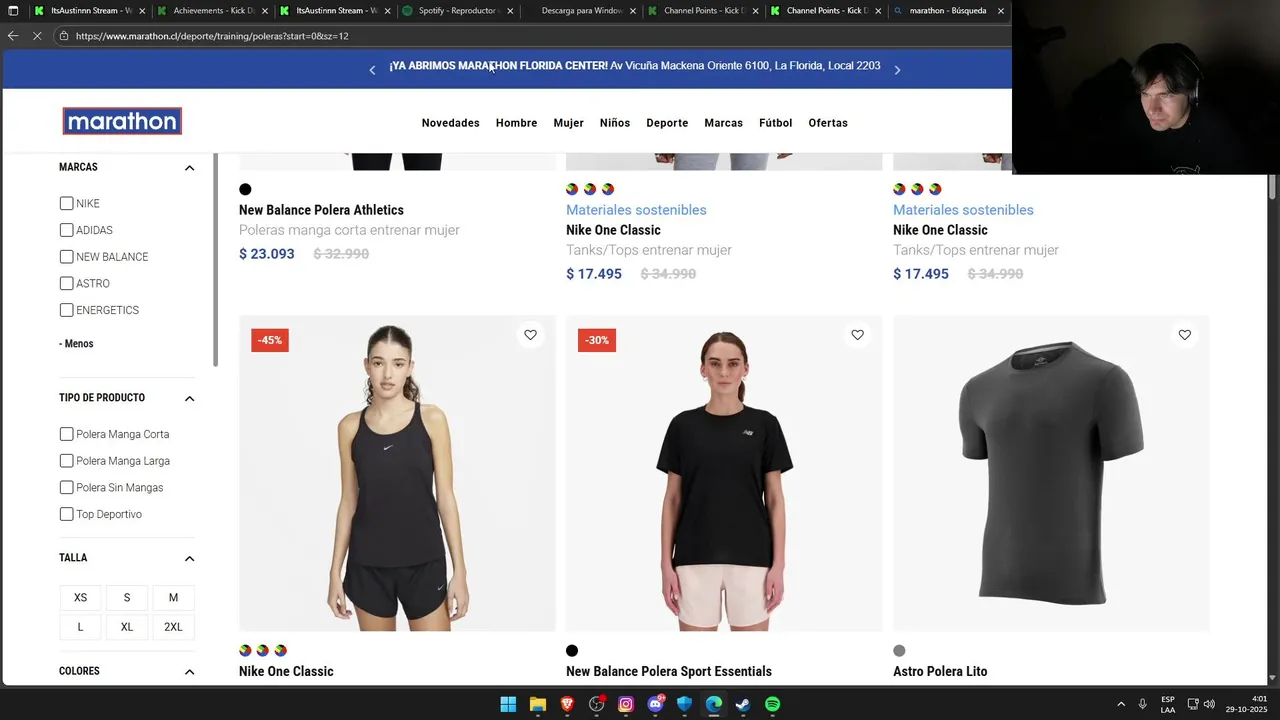Open New Balance Polera Sport Essentials product
Screen dimensions: 1280x720
pos(669,672)
